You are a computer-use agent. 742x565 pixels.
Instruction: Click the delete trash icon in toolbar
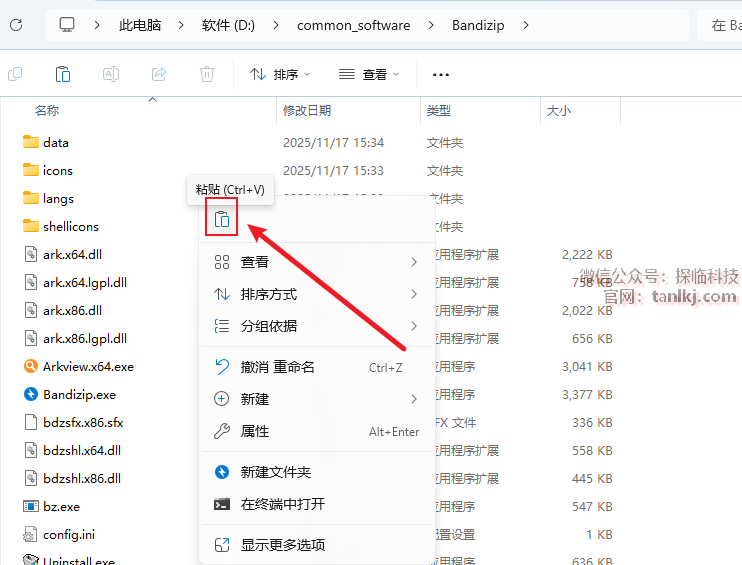click(207, 74)
